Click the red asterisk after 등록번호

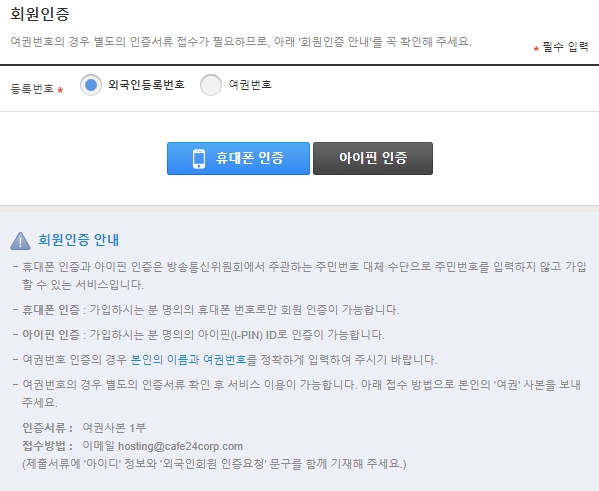pos(60,90)
